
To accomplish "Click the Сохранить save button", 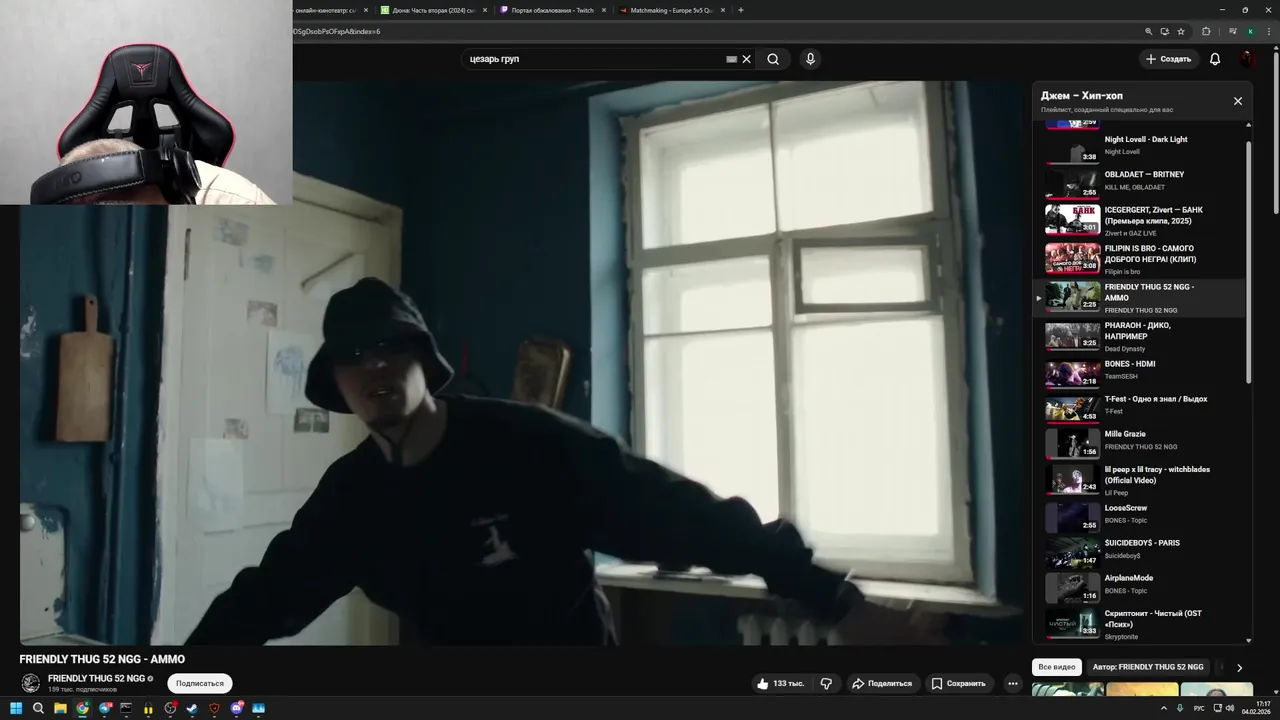I will (x=959, y=683).
